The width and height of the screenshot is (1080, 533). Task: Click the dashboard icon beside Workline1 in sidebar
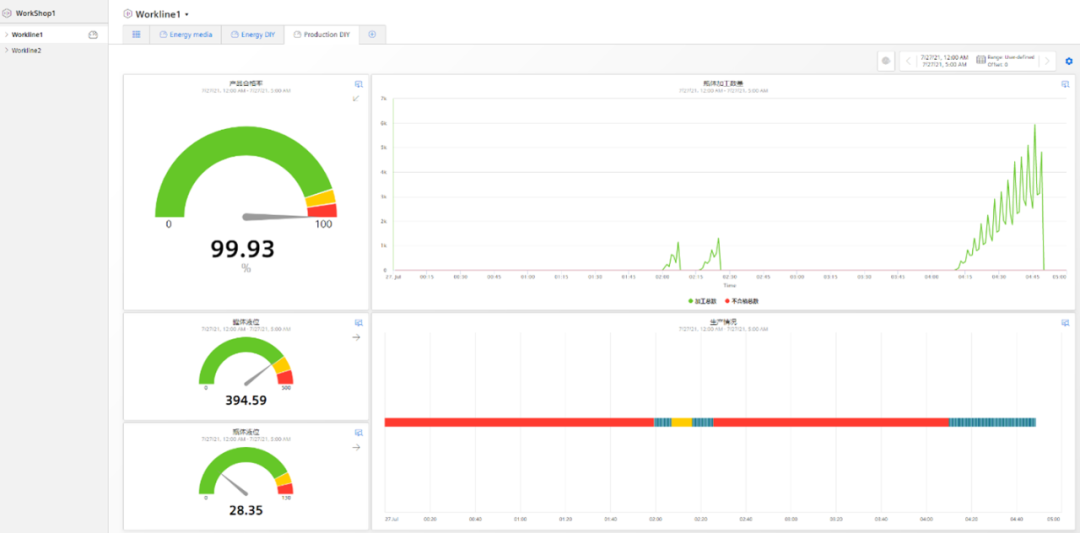[93, 35]
